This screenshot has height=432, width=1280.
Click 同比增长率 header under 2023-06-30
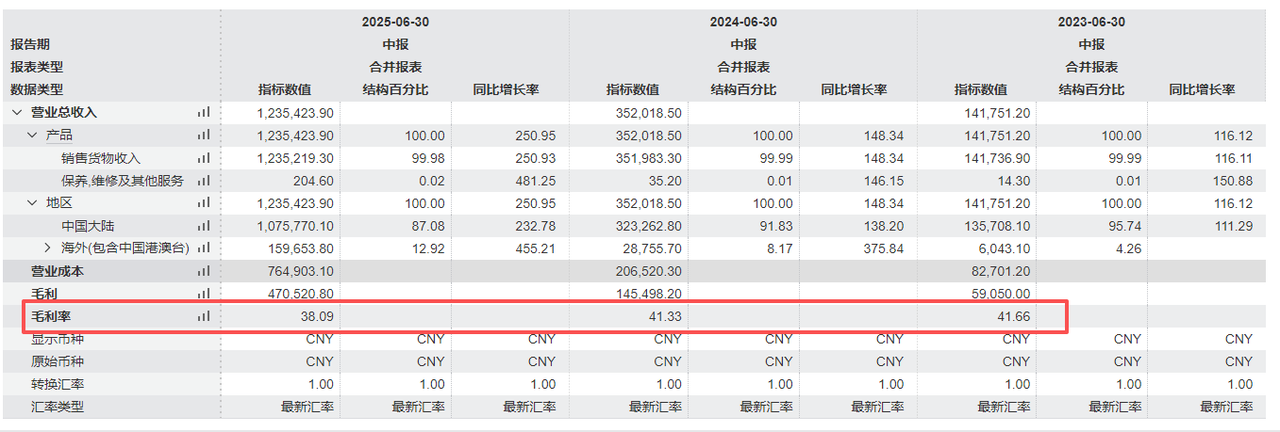[1202, 90]
